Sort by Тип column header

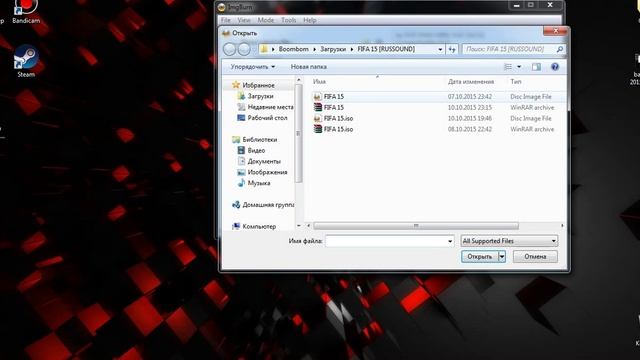[x=516, y=82]
